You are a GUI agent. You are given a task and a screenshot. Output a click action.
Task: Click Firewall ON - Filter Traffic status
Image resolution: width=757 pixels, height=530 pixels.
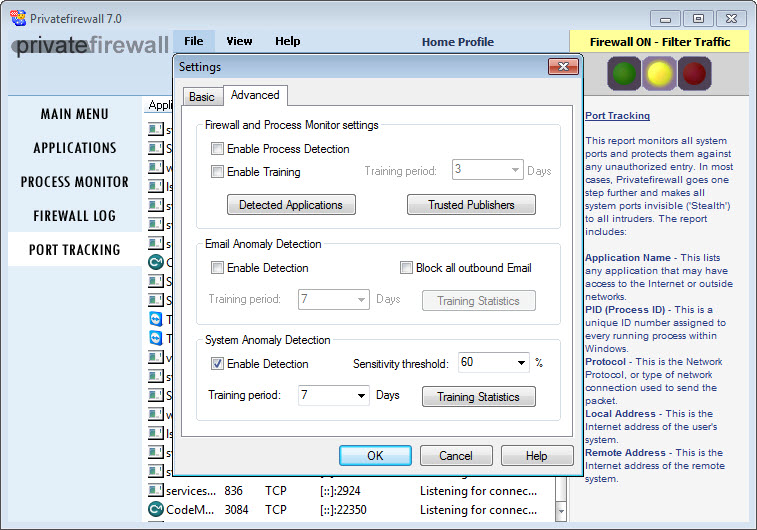tap(659, 42)
